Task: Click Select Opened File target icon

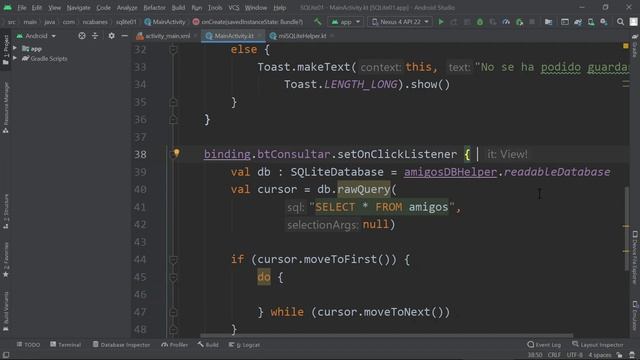Action: [82, 36]
